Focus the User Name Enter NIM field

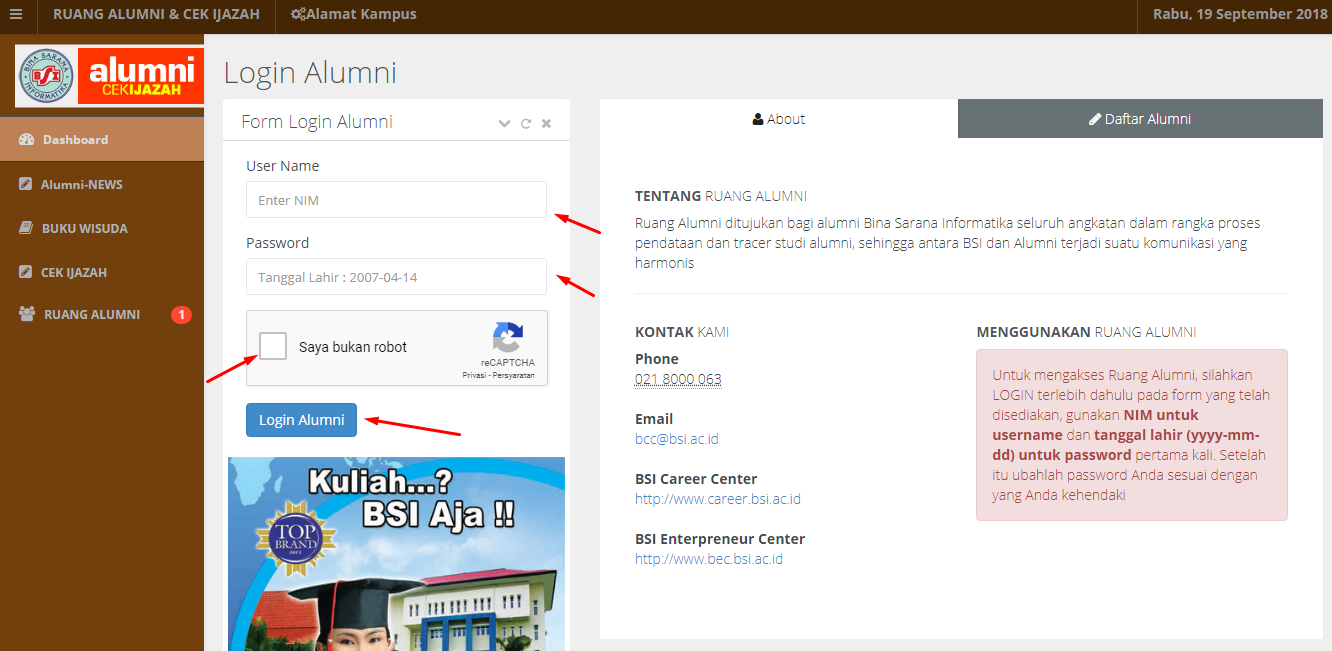click(396, 200)
